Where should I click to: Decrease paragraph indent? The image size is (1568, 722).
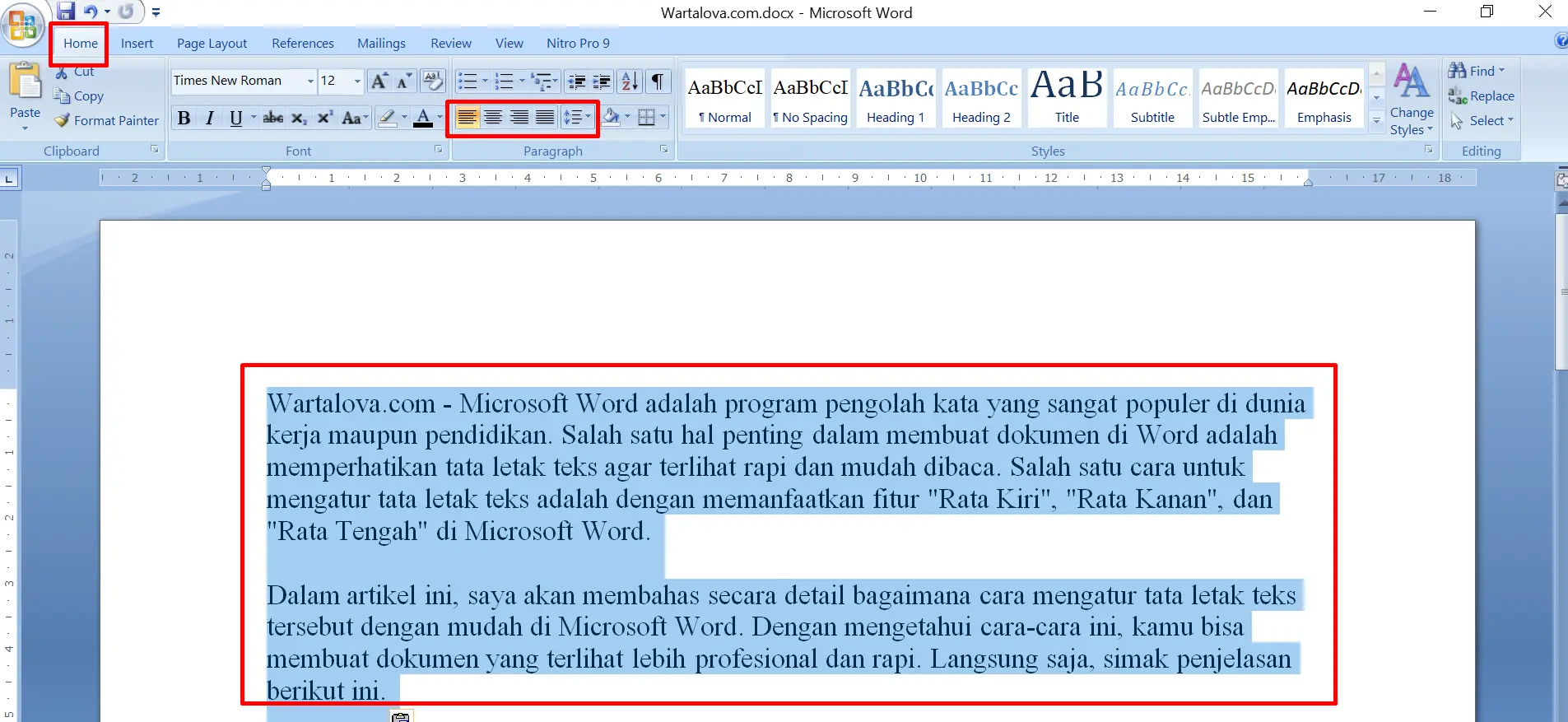coord(577,81)
